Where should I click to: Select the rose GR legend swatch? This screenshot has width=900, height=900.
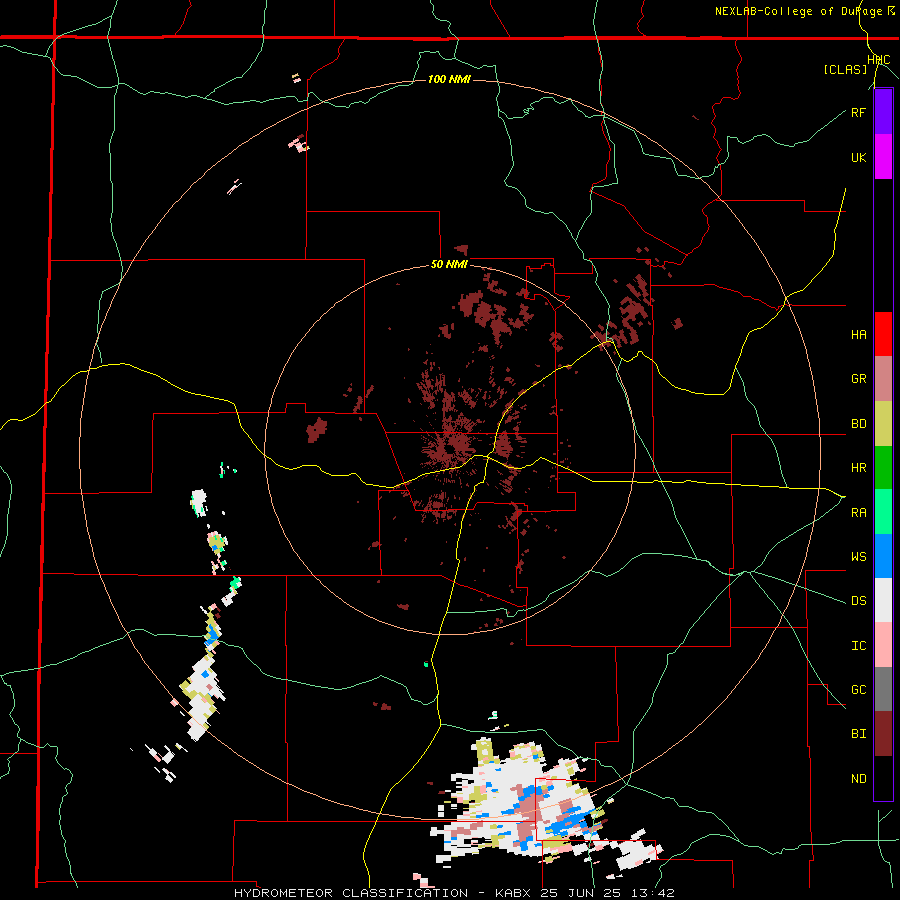(x=883, y=379)
